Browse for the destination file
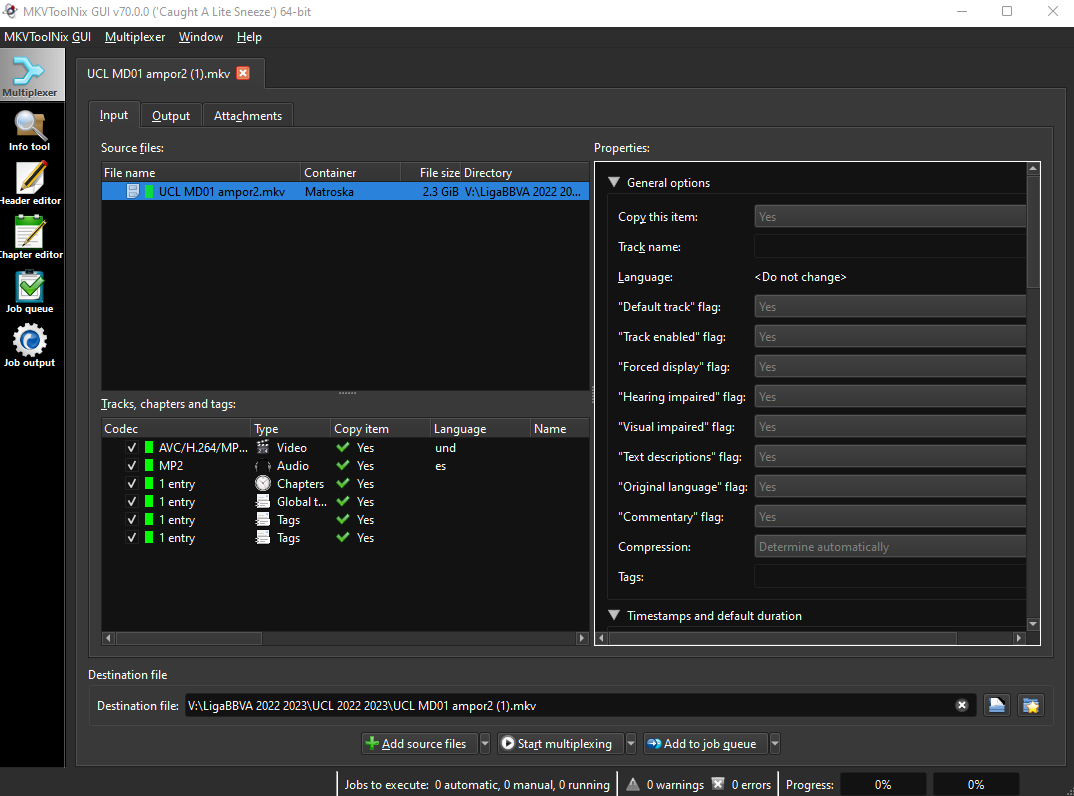This screenshot has width=1074, height=796. (997, 705)
